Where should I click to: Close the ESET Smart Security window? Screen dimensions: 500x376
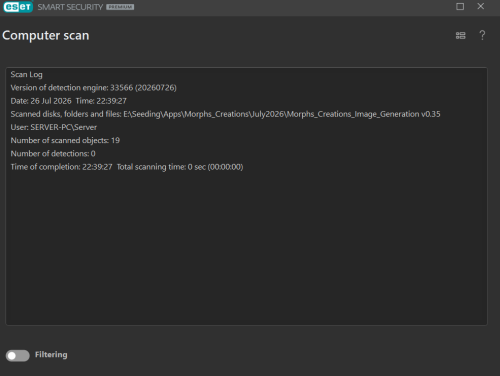[481, 6]
